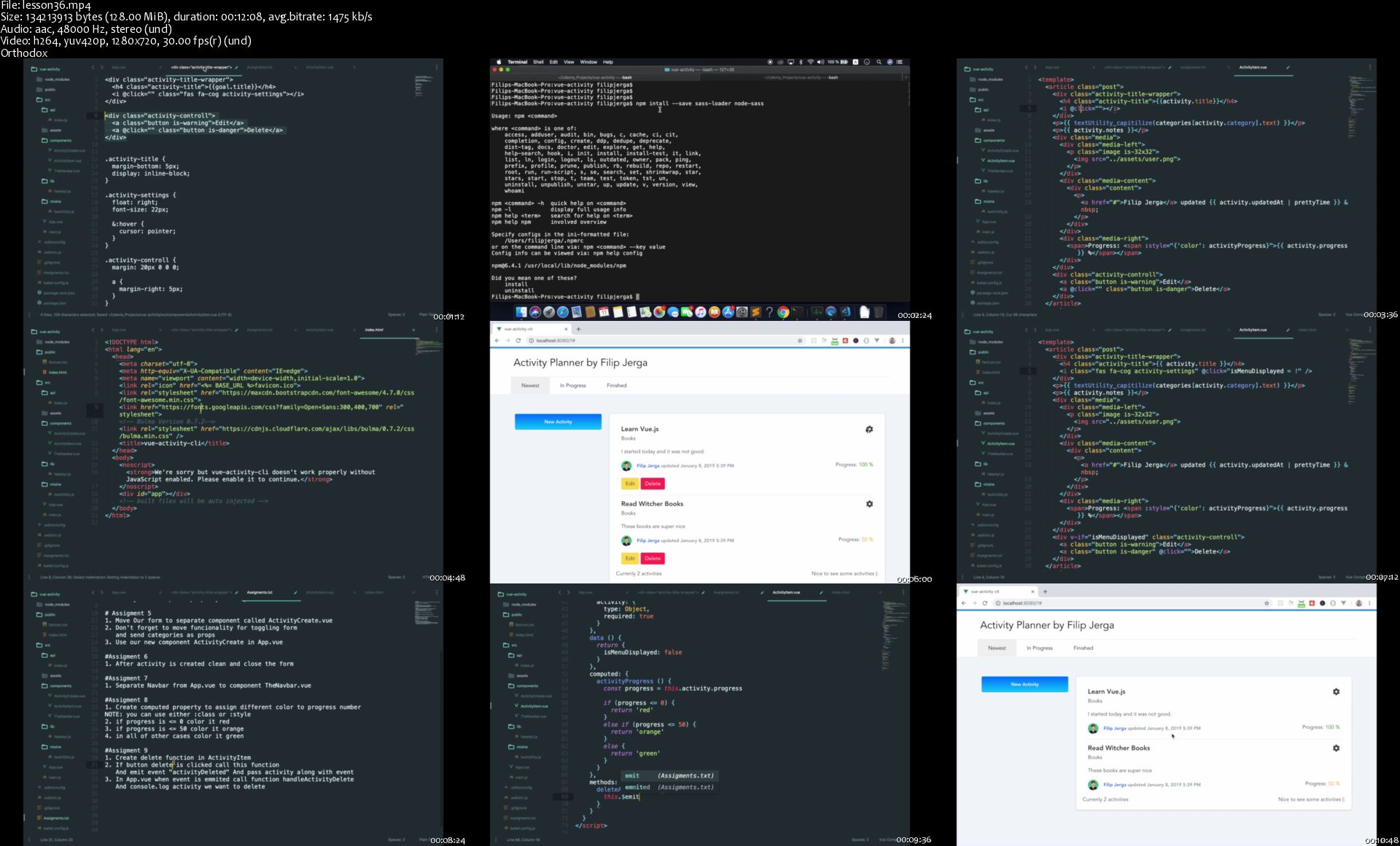This screenshot has width=1400, height=846.
Task: Open Help menu in Terminal menu bar
Action: point(608,62)
